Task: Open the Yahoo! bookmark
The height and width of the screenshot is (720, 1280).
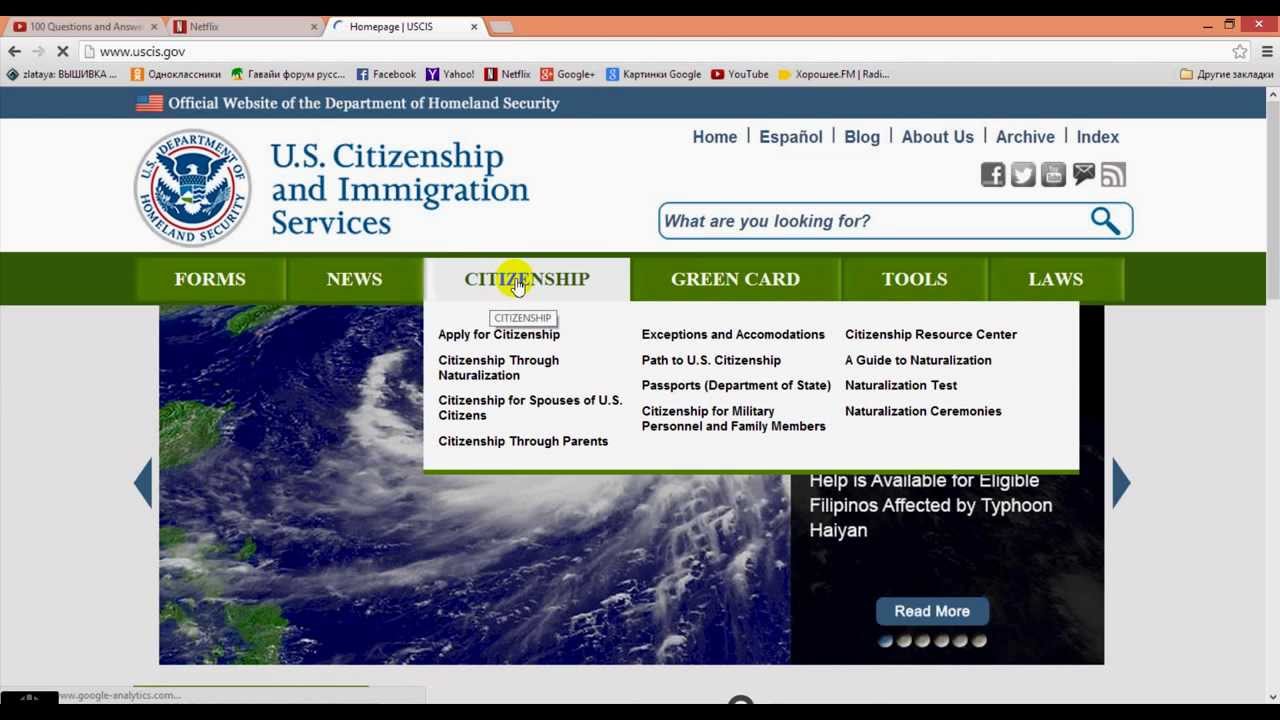Action: (450, 74)
